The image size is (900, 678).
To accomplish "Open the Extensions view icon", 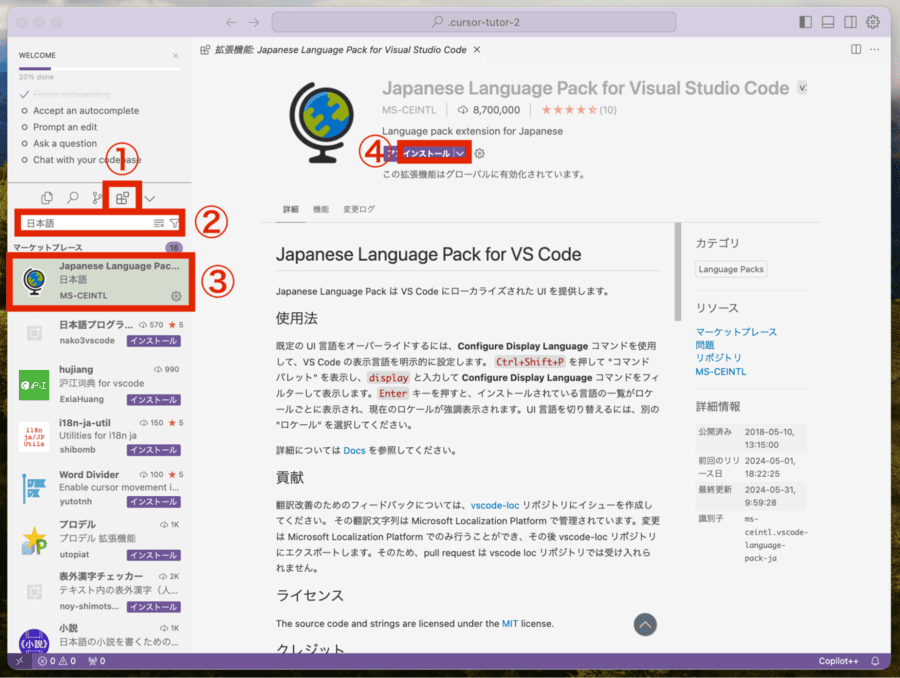I will pos(122,198).
